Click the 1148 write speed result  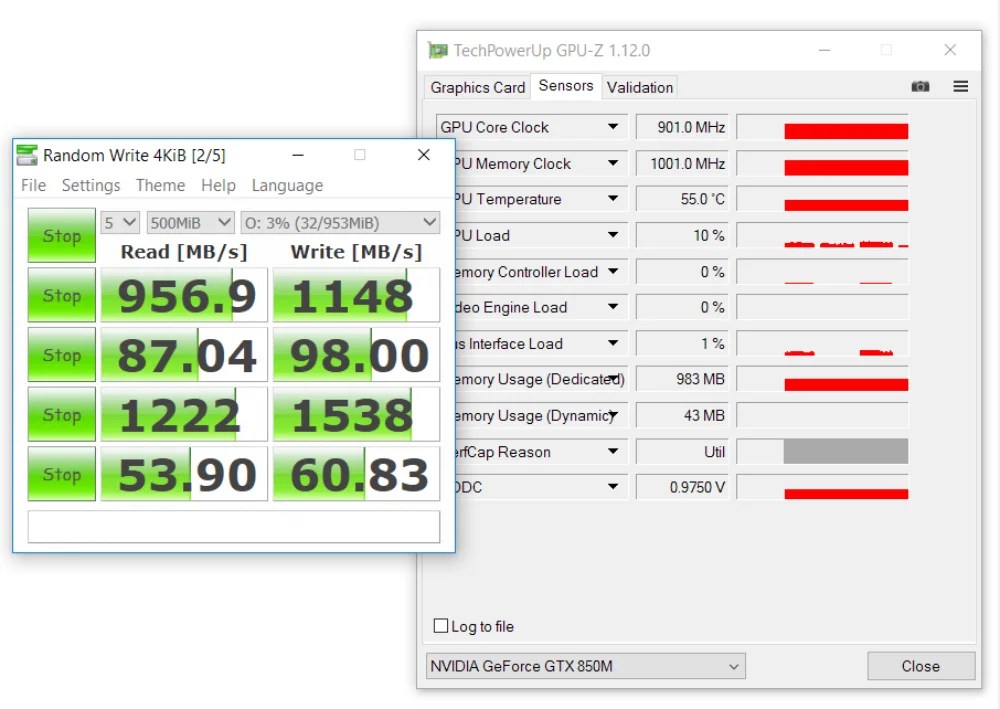[x=356, y=295]
